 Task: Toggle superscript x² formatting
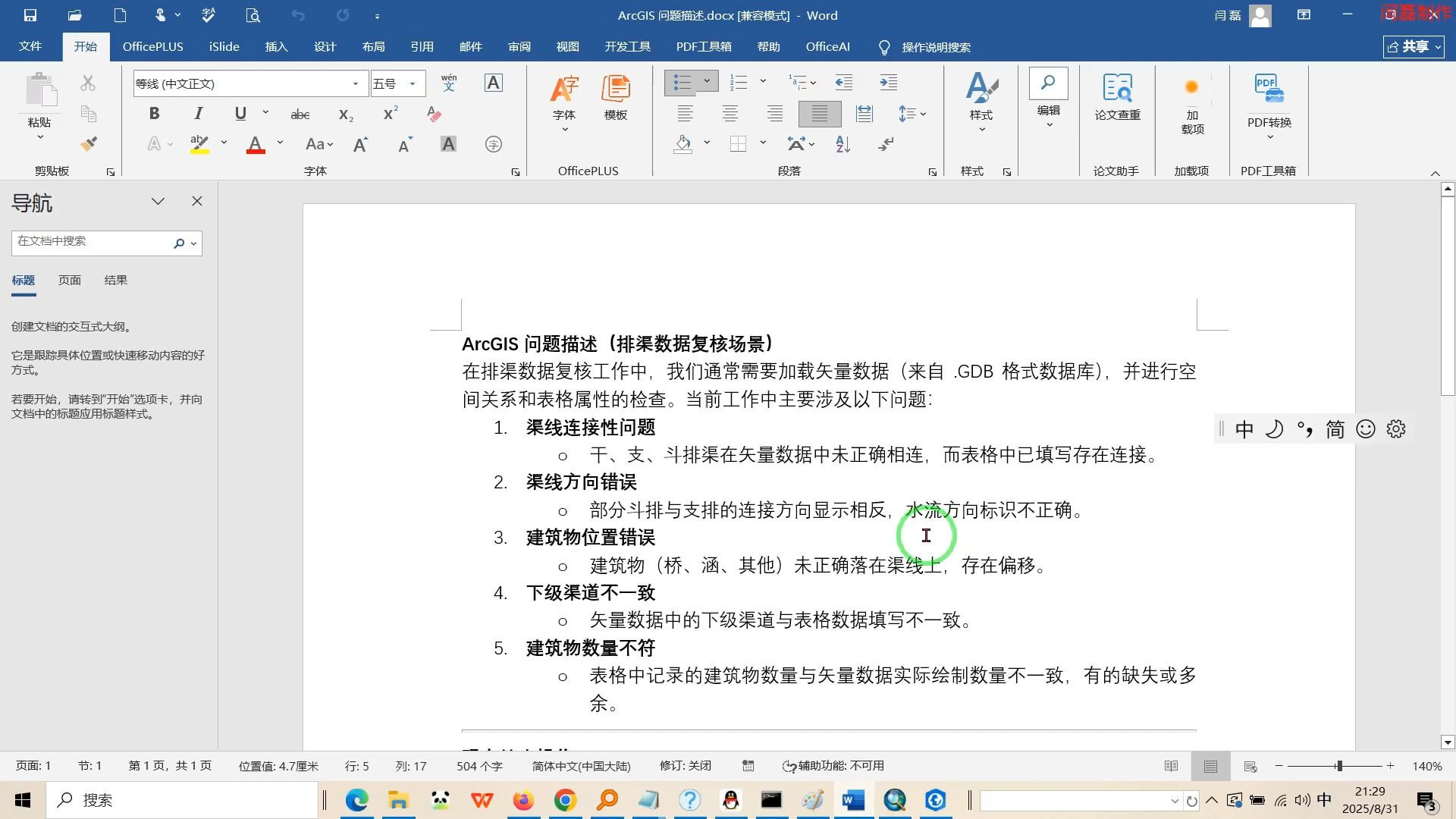(391, 114)
